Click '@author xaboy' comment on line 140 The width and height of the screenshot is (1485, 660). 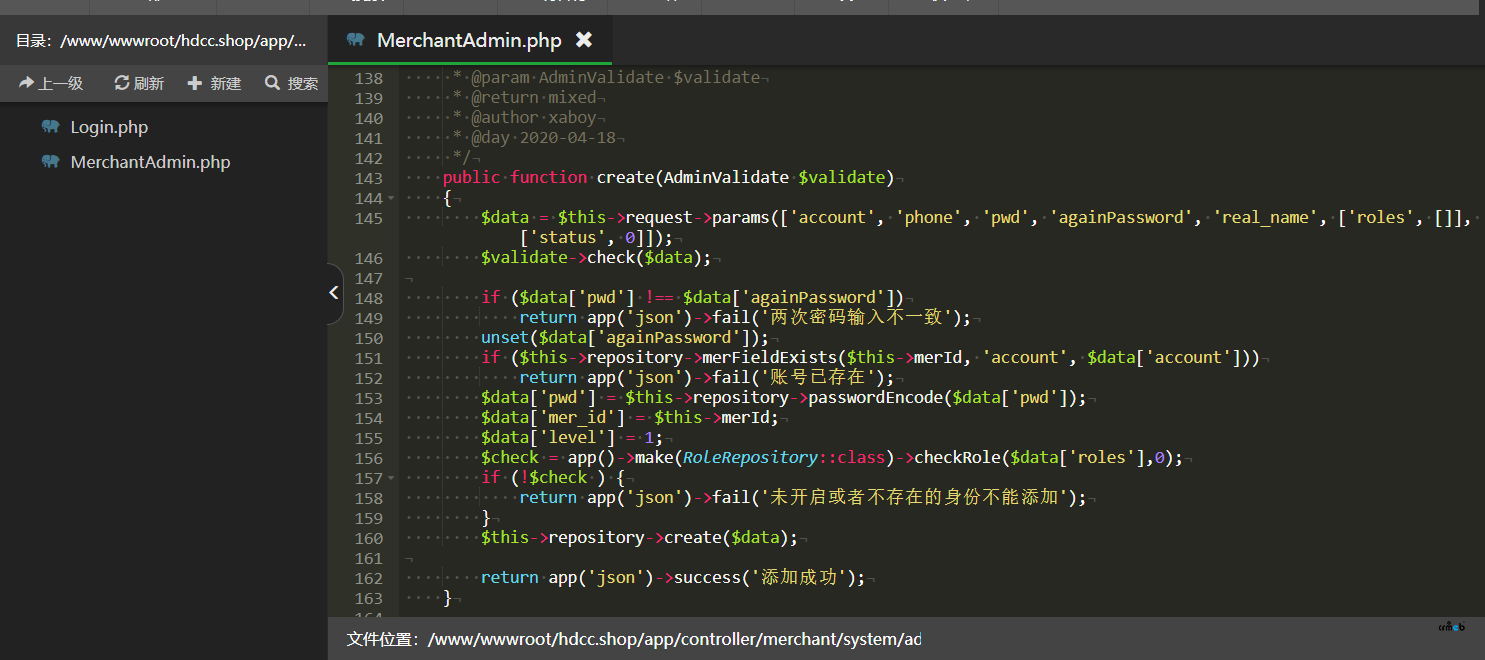click(534, 118)
